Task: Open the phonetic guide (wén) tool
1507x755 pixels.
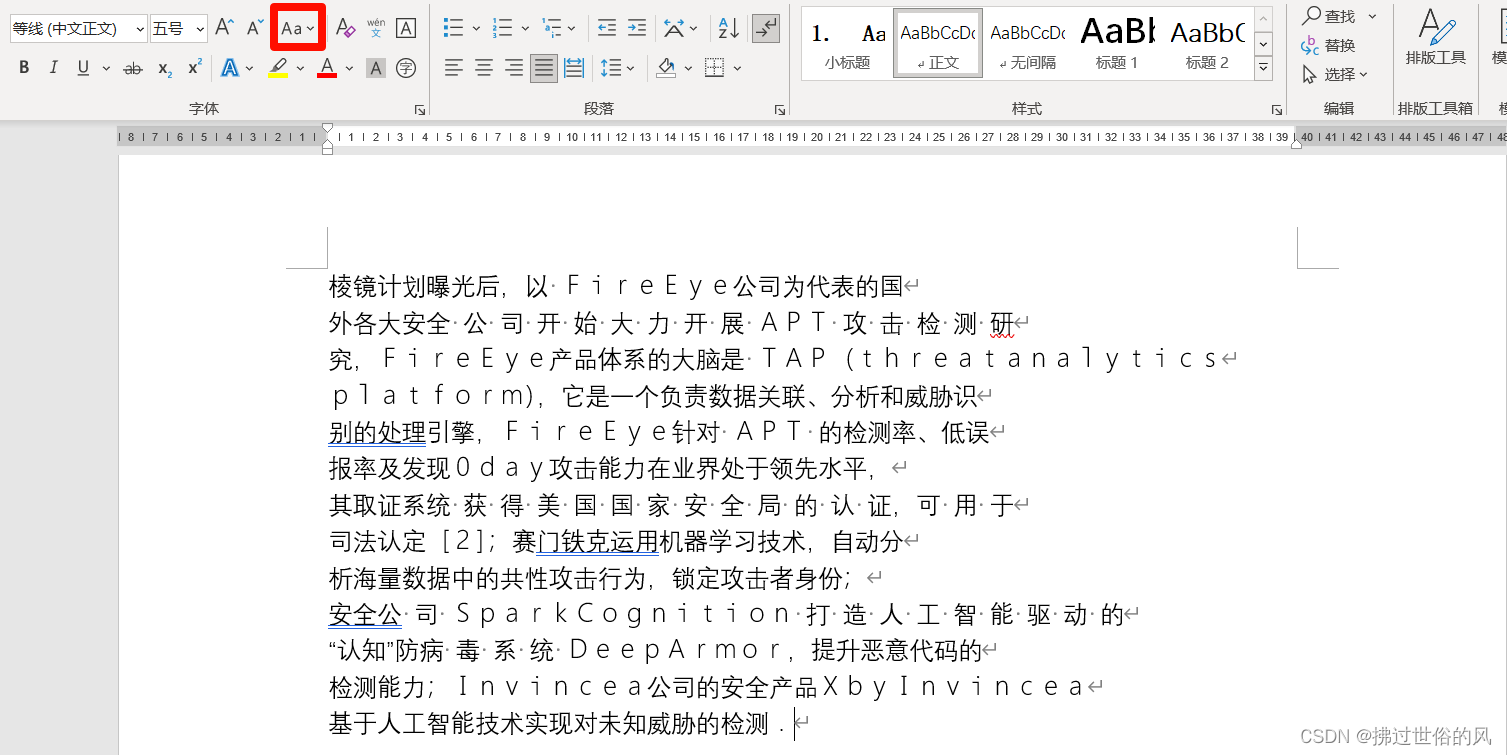Action: point(376,28)
